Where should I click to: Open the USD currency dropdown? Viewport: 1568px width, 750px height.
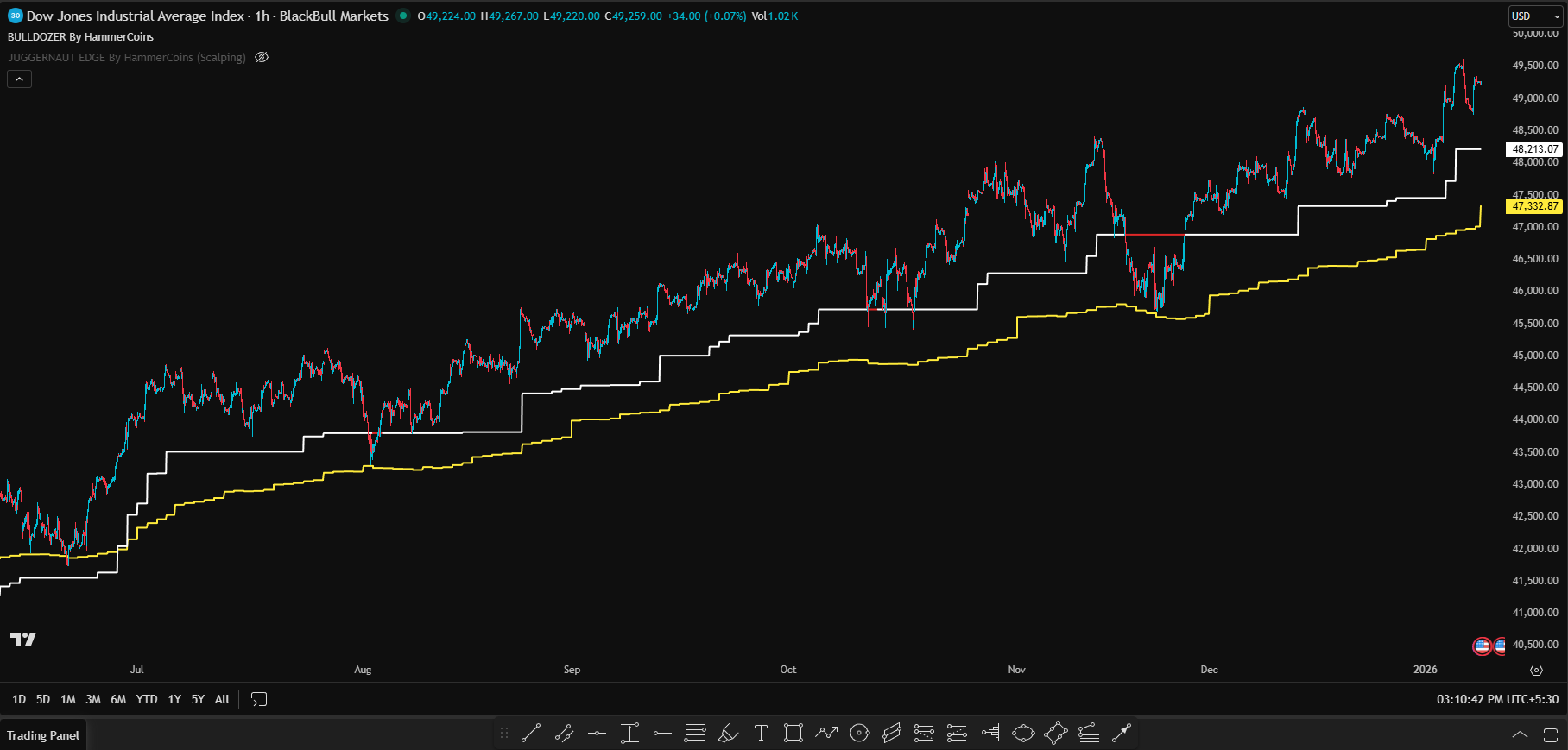[1535, 16]
